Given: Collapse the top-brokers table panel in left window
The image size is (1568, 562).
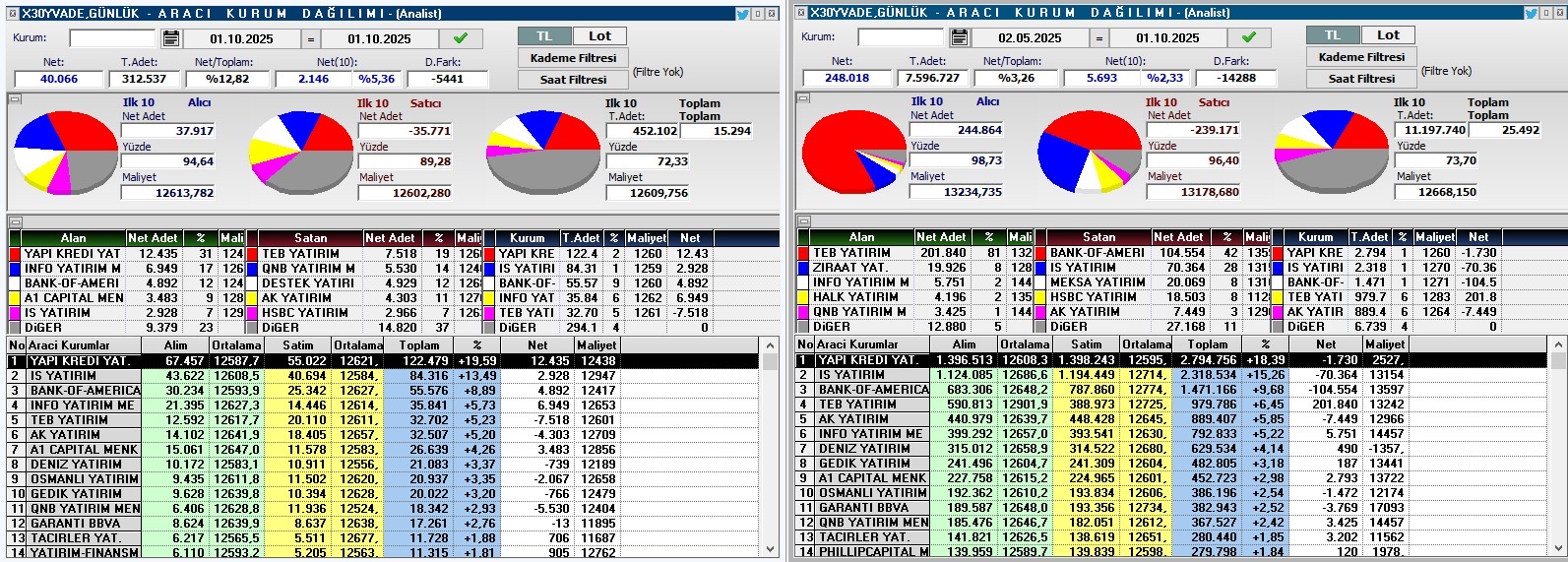Looking at the screenshot, I should click(15, 221).
